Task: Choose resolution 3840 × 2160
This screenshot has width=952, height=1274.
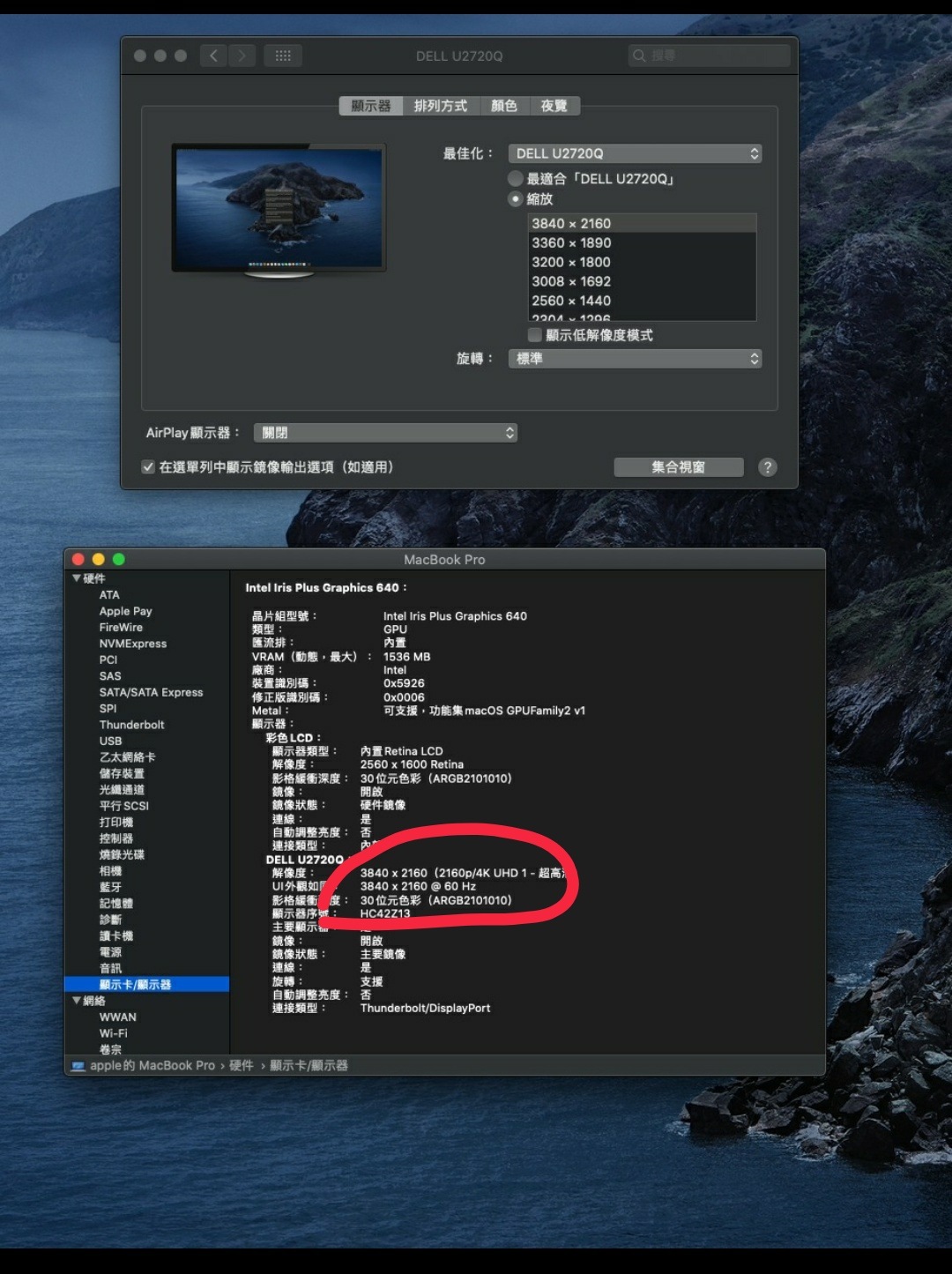Action: (642, 224)
